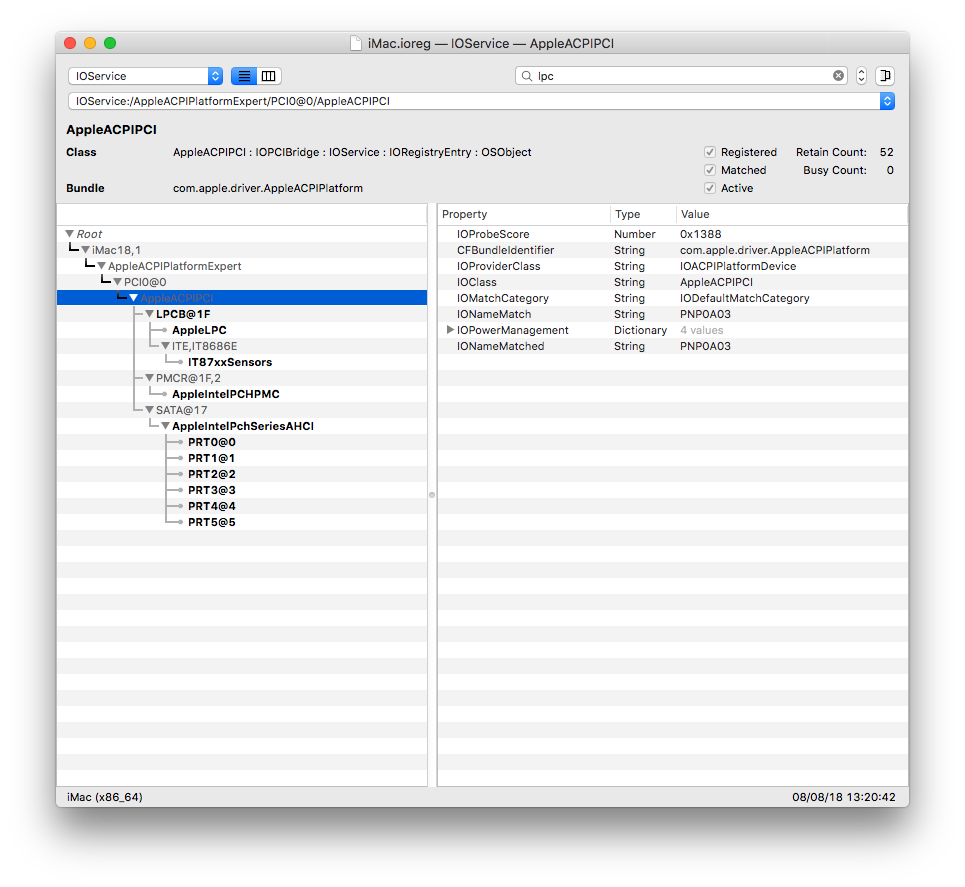Collapse the SATA@17 node
Image resolution: width=965 pixels, height=887 pixels.
pos(150,410)
